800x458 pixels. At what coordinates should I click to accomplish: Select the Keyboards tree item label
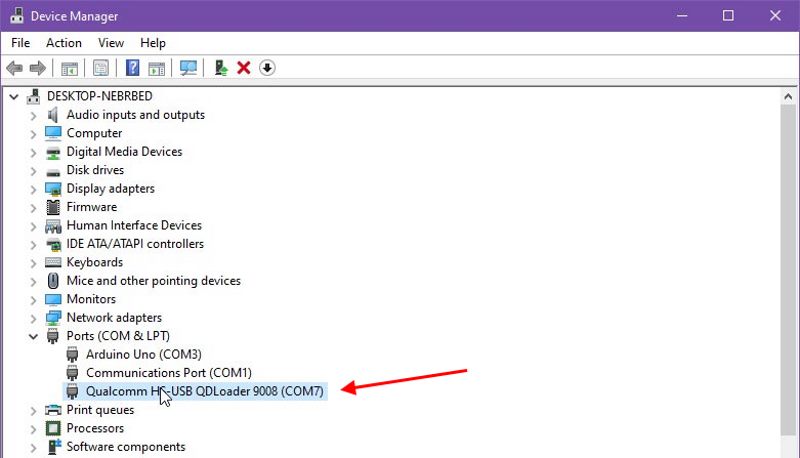[95, 262]
